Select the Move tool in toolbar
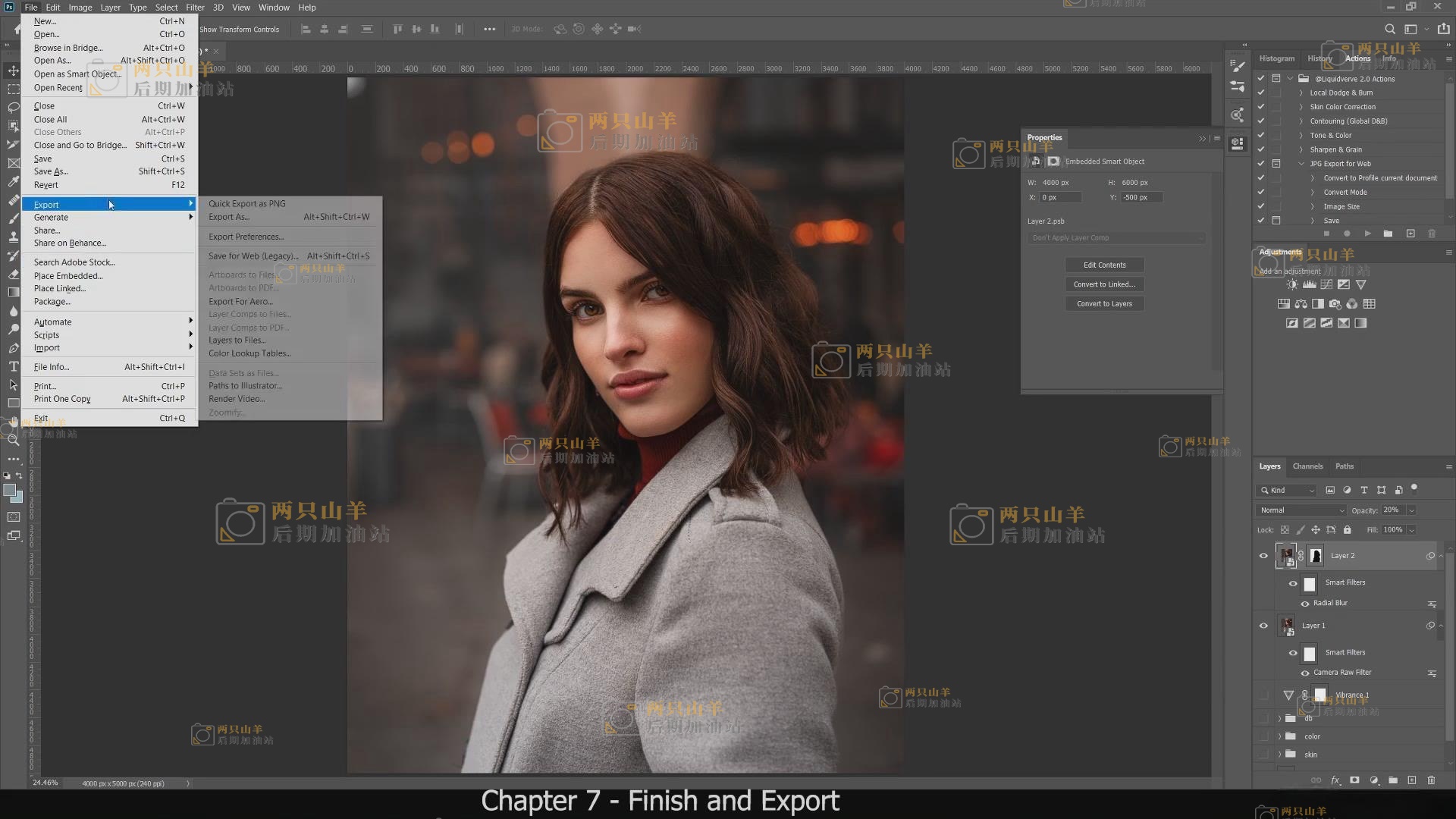 pos(14,71)
